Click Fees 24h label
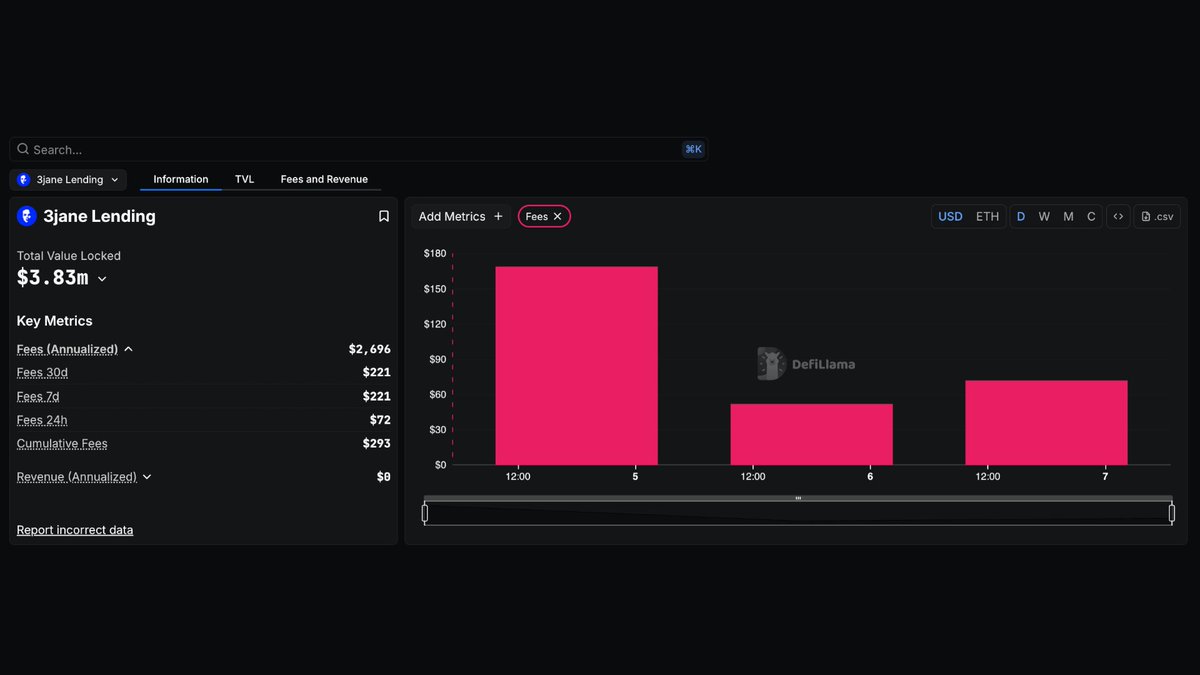The width and height of the screenshot is (1200, 675). [x=42, y=420]
